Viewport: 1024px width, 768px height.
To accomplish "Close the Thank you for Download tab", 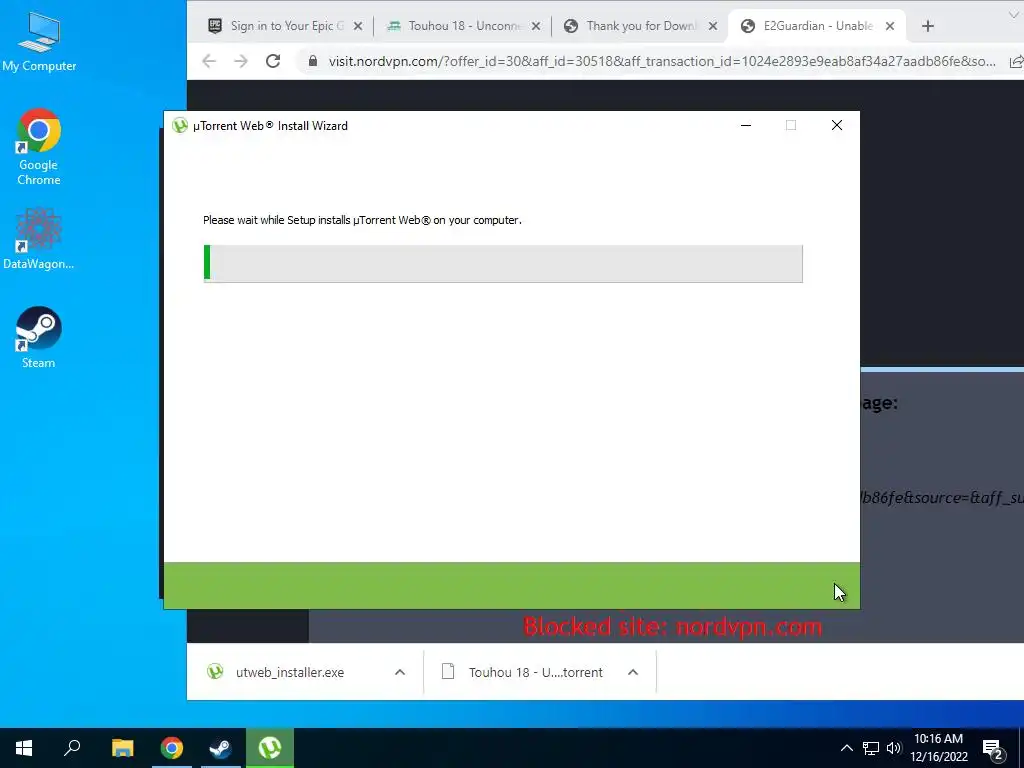I will pyautogui.click(x=713, y=26).
